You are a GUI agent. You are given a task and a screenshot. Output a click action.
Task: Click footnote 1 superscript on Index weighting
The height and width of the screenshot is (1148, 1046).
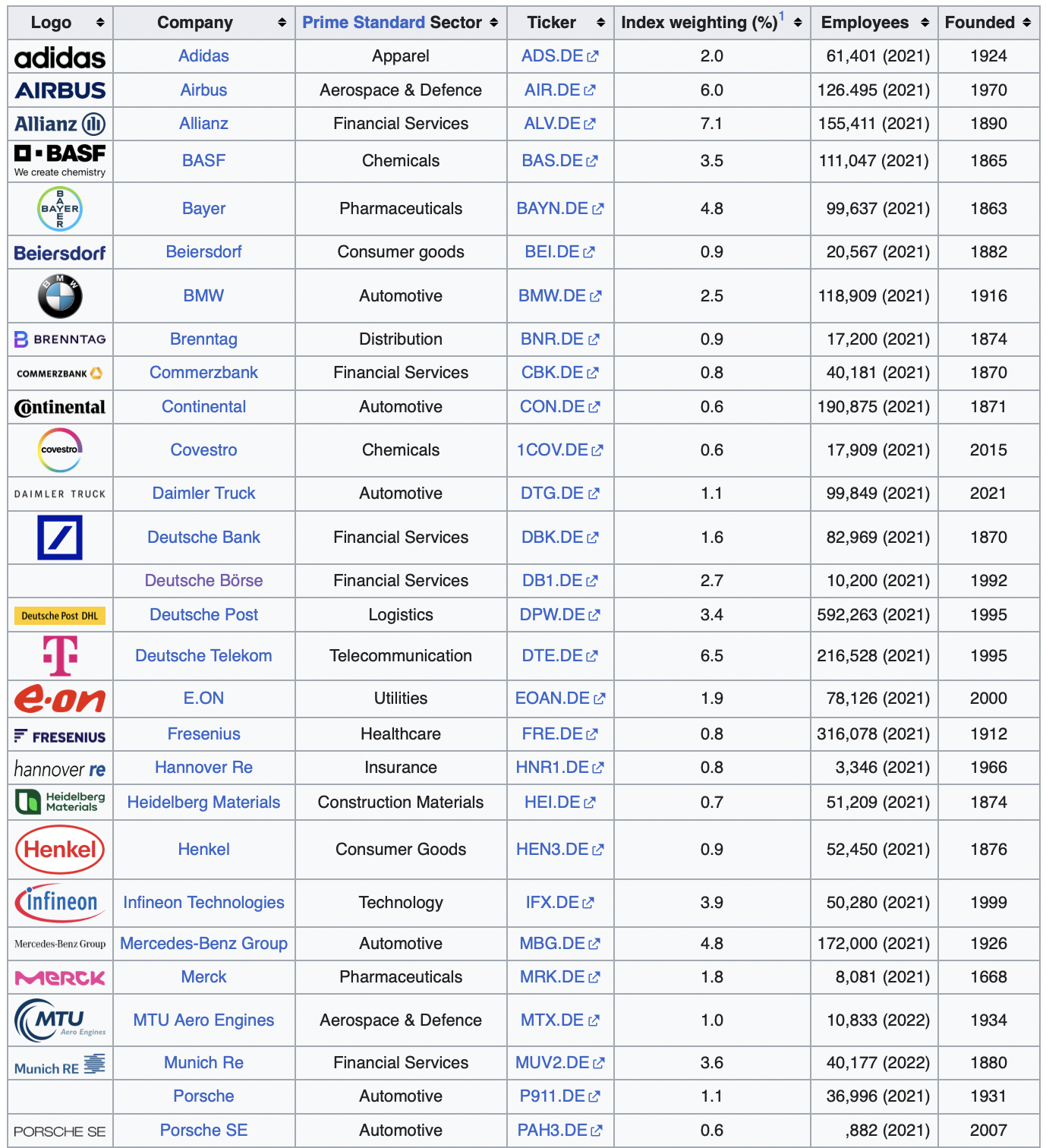click(x=782, y=17)
